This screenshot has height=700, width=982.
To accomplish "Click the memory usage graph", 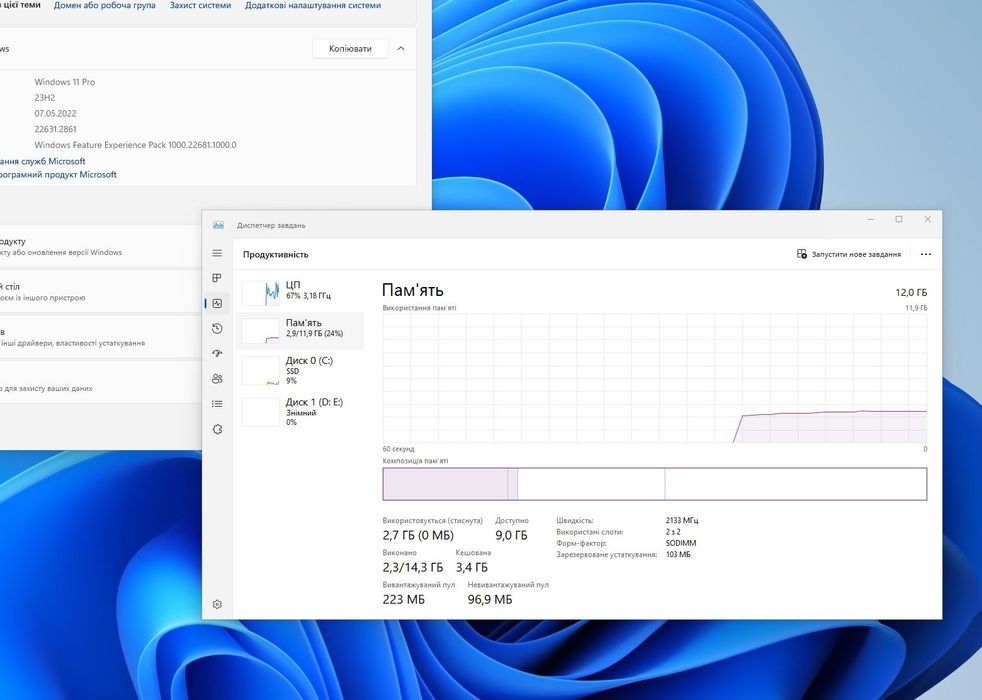I will click(x=654, y=378).
